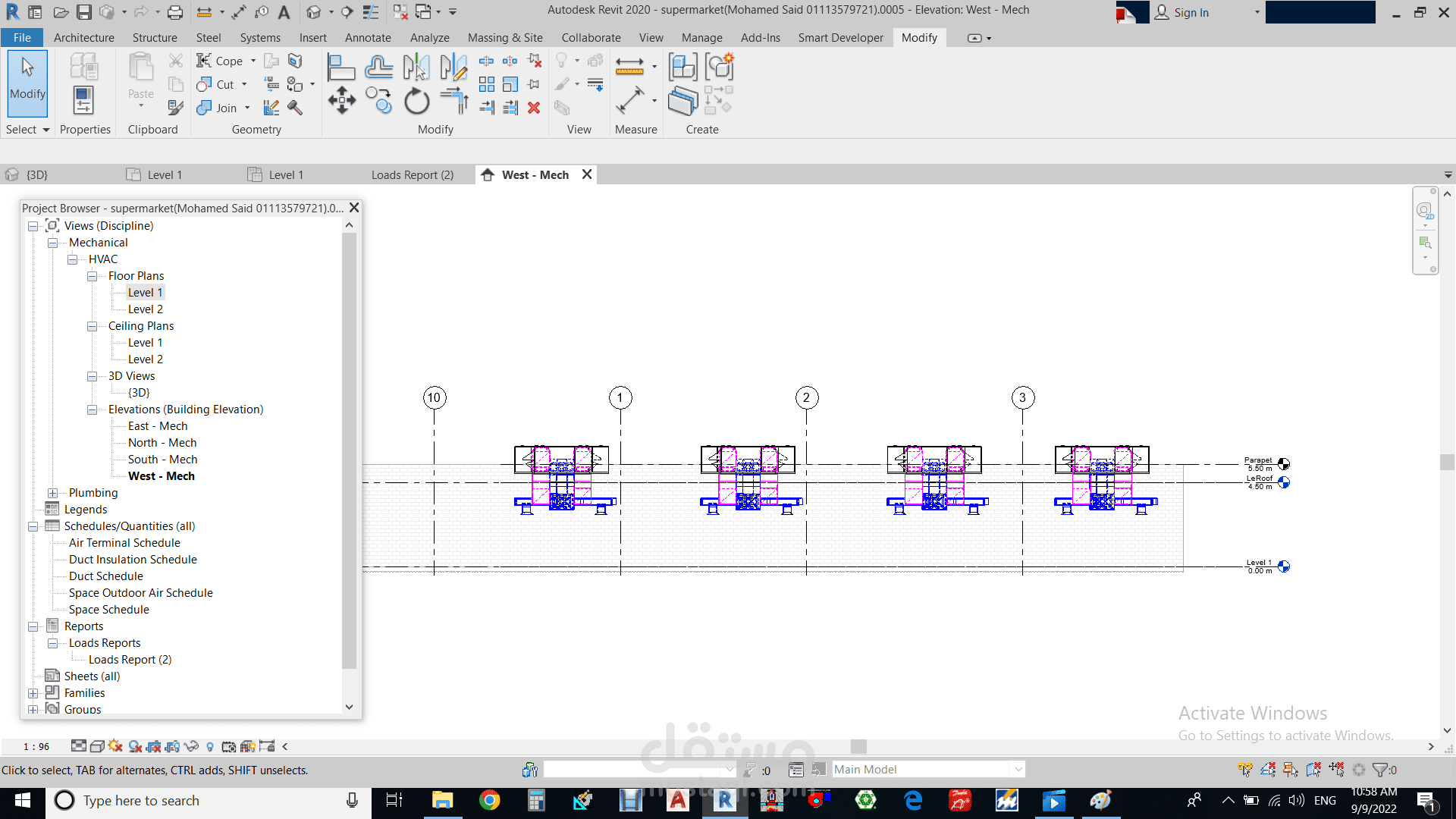Open the File menu
The height and width of the screenshot is (819, 1456).
(x=22, y=38)
